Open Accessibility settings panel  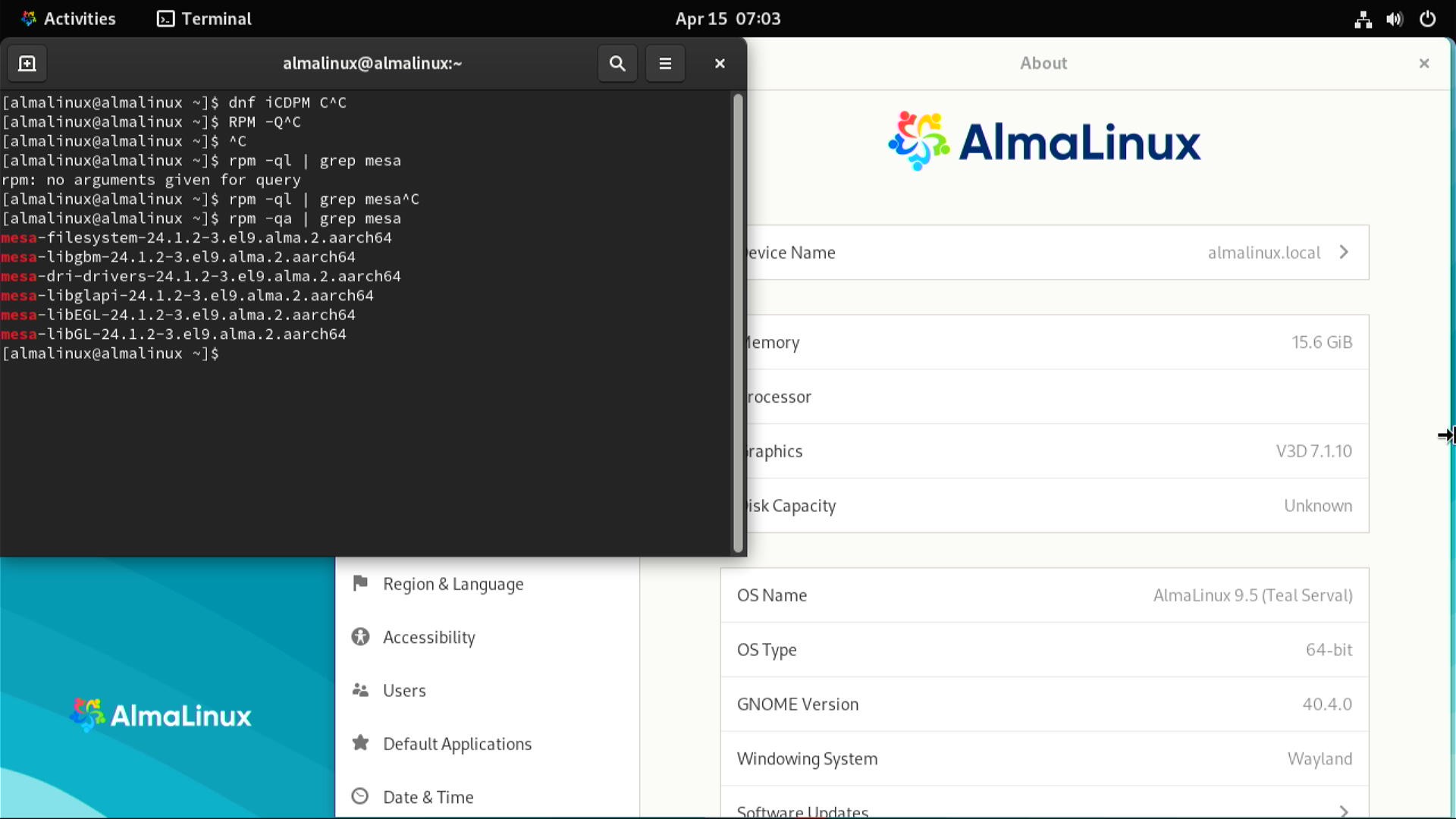click(x=488, y=637)
